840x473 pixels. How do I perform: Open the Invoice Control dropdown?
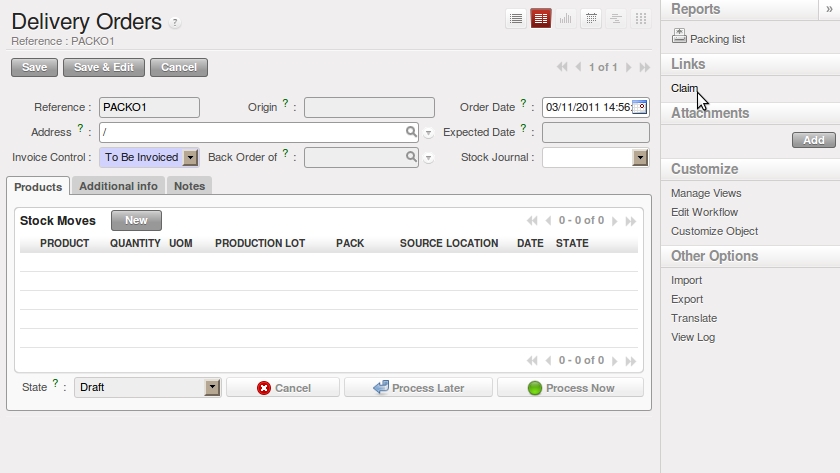coord(190,157)
